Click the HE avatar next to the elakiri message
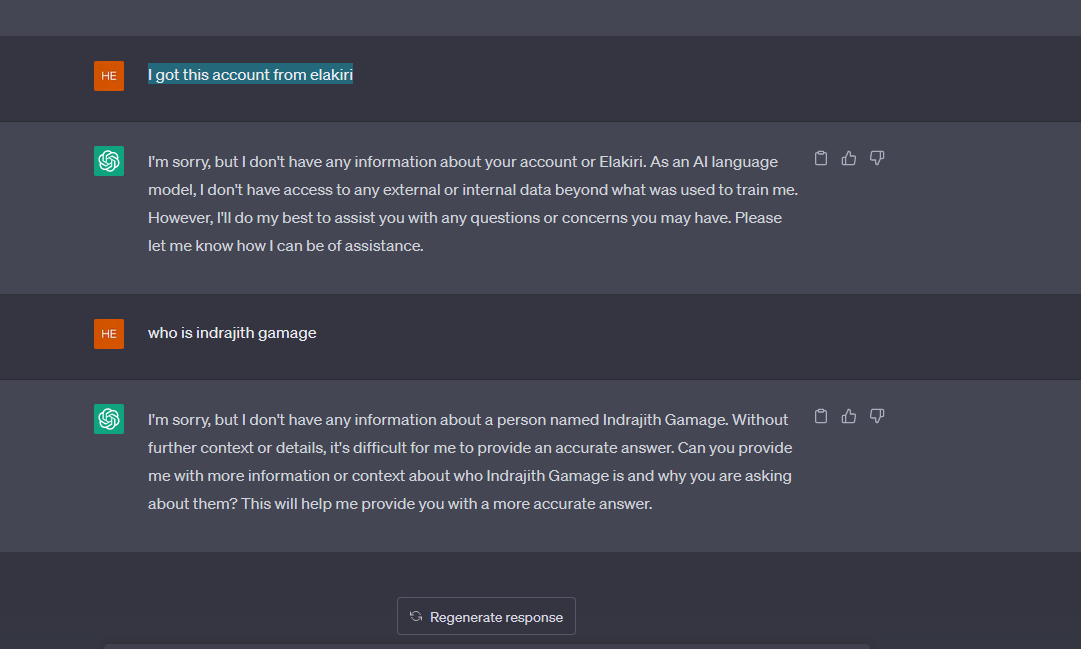Image resolution: width=1081 pixels, height=649 pixels. 109,76
